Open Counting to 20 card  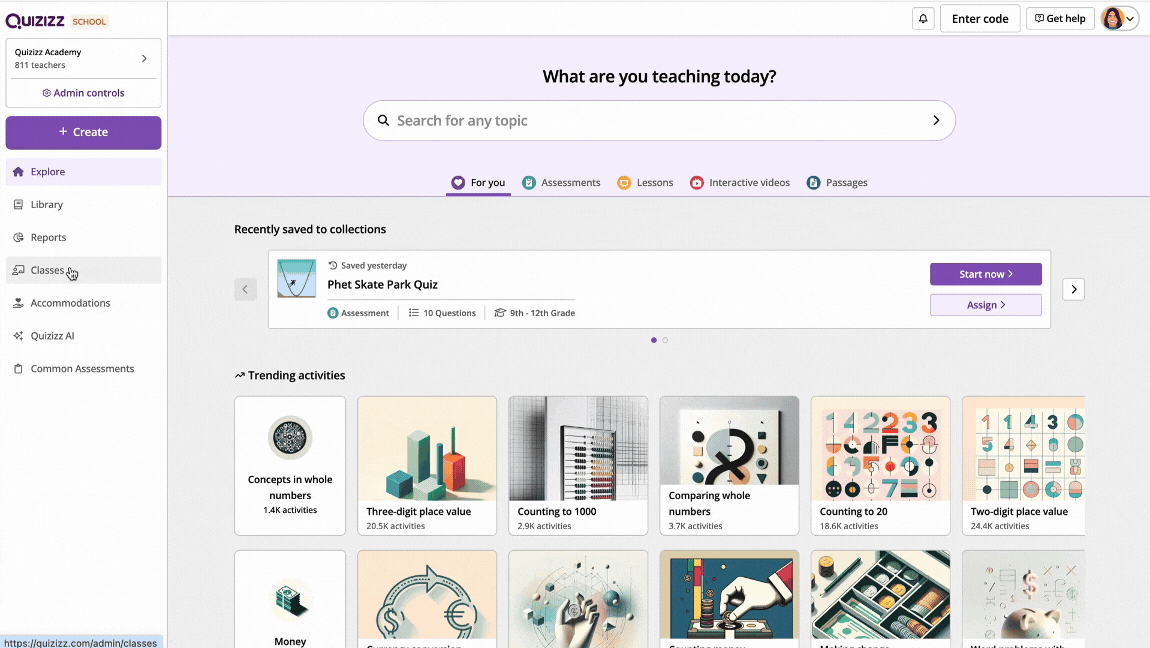pos(880,465)
